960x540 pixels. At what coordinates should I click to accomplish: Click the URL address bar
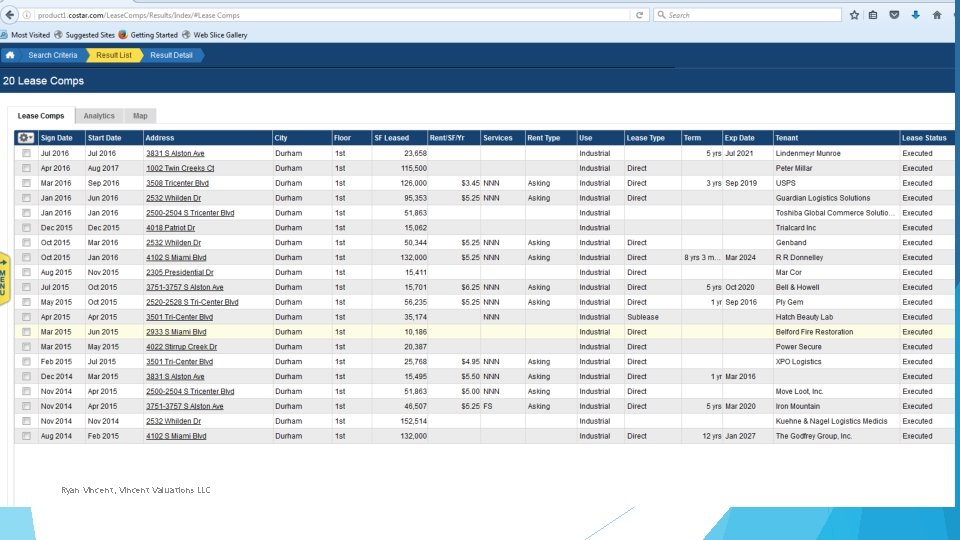(331, 15)
